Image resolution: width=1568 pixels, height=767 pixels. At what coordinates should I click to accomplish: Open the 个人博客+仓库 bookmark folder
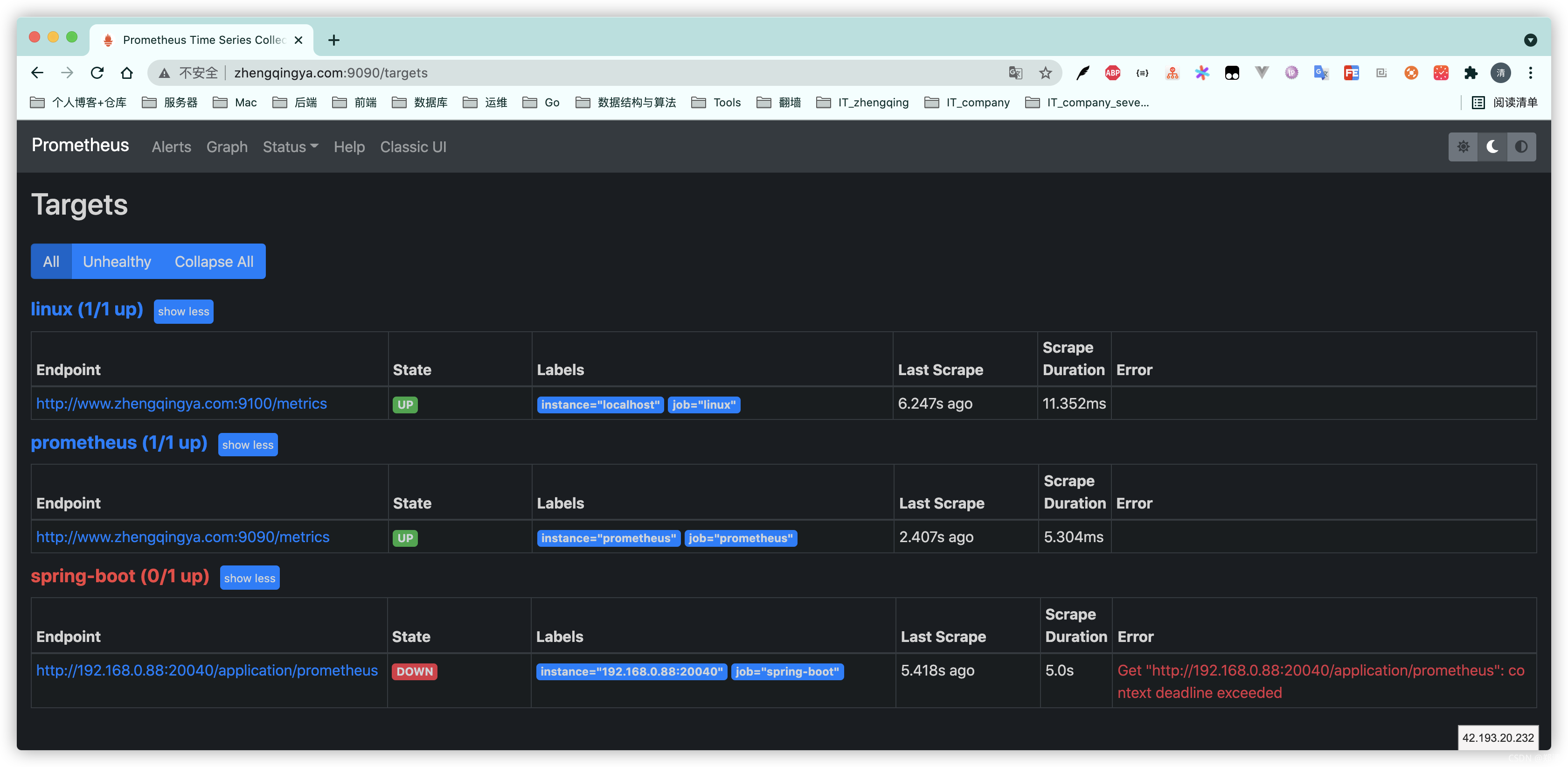78,102
